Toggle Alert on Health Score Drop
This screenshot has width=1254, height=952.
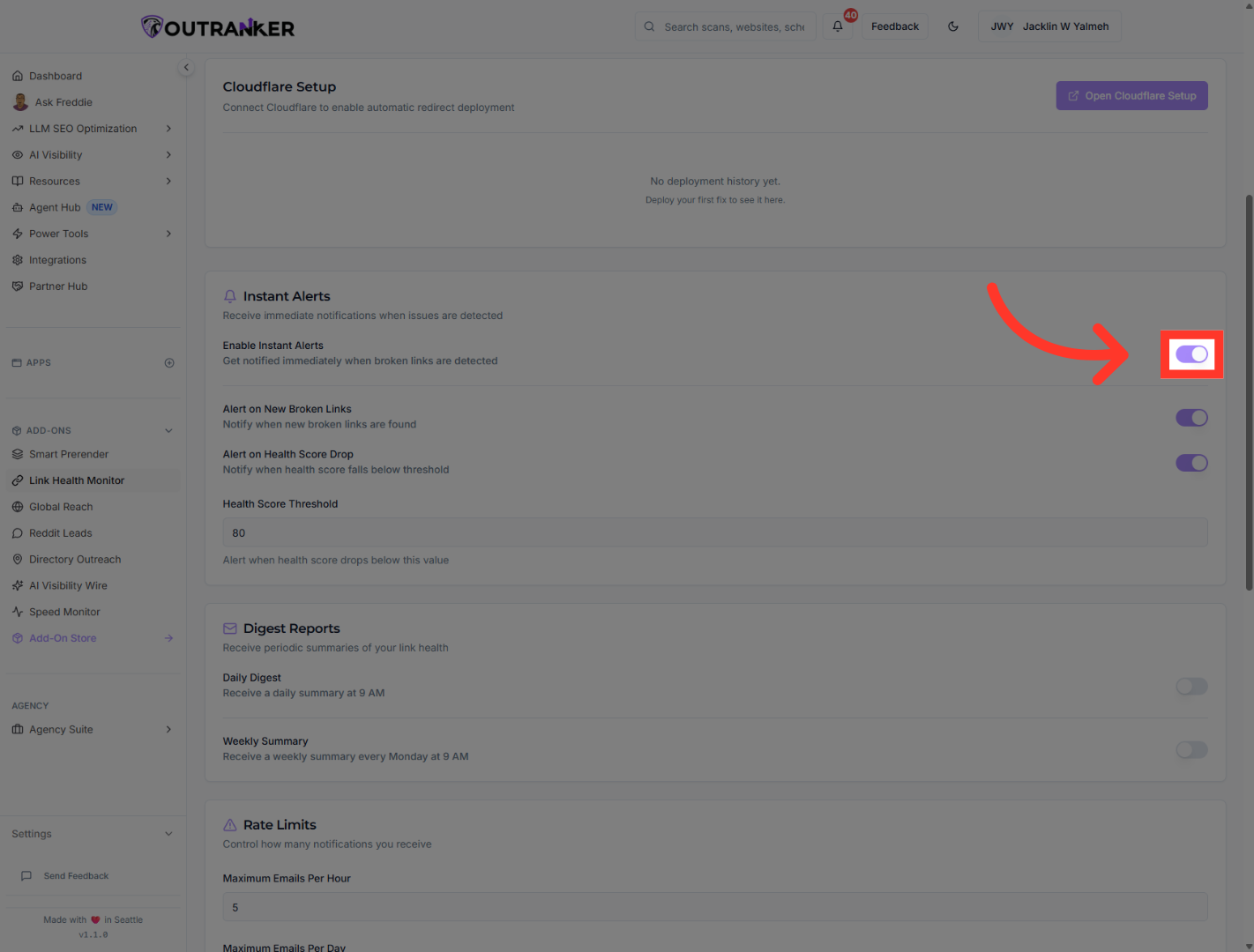(x=1191, y=463)
